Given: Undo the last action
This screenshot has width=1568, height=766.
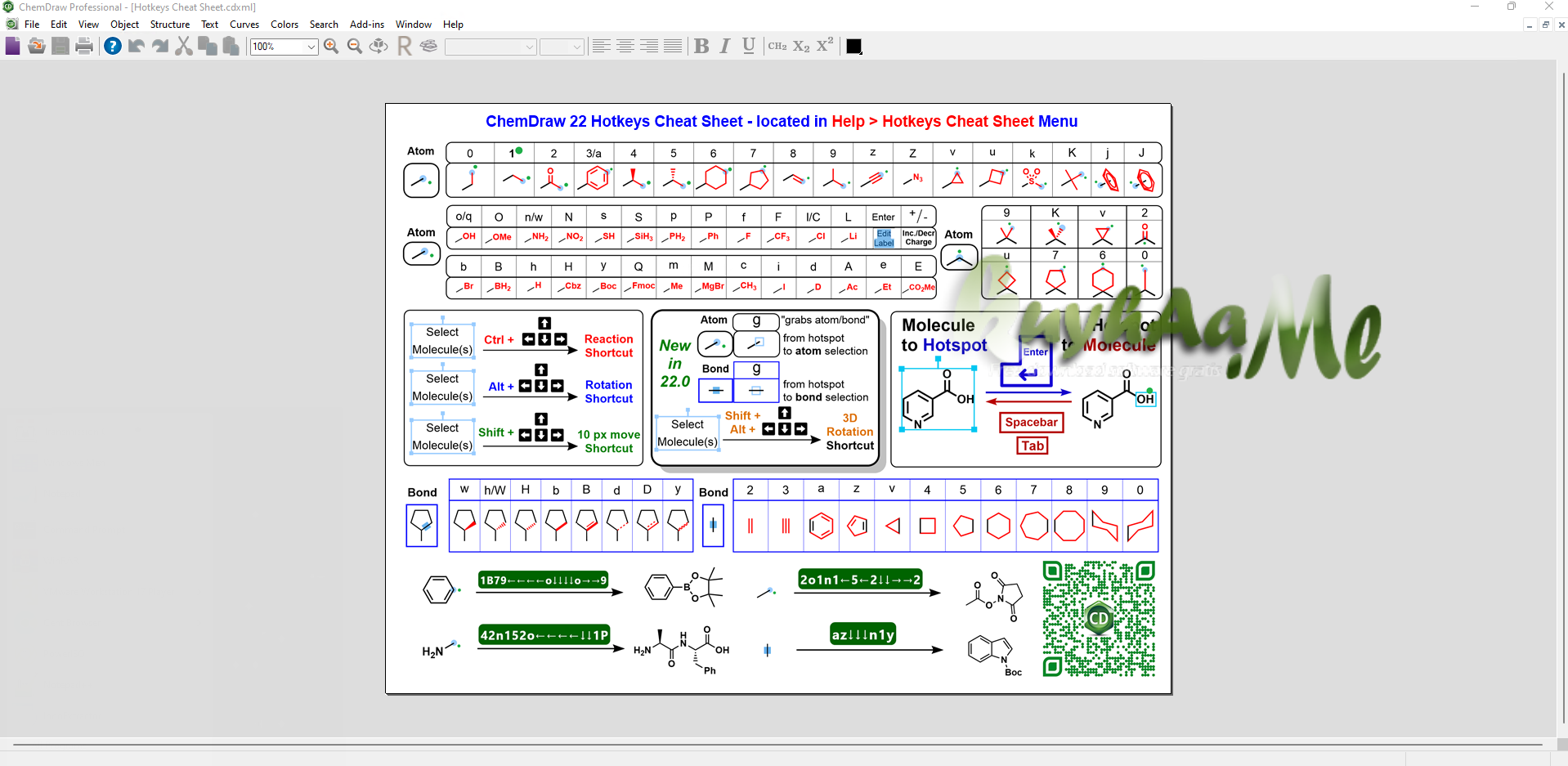Looking at the screenshot, I should pyautogui.click(x=137, y=46).
